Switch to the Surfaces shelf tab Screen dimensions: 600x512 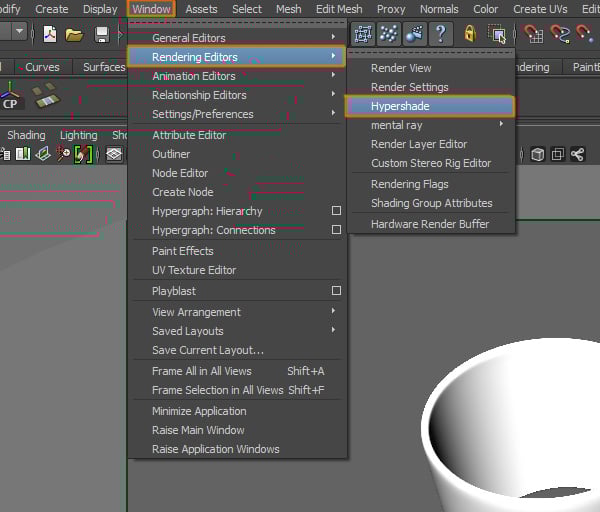tap(104, 67)
